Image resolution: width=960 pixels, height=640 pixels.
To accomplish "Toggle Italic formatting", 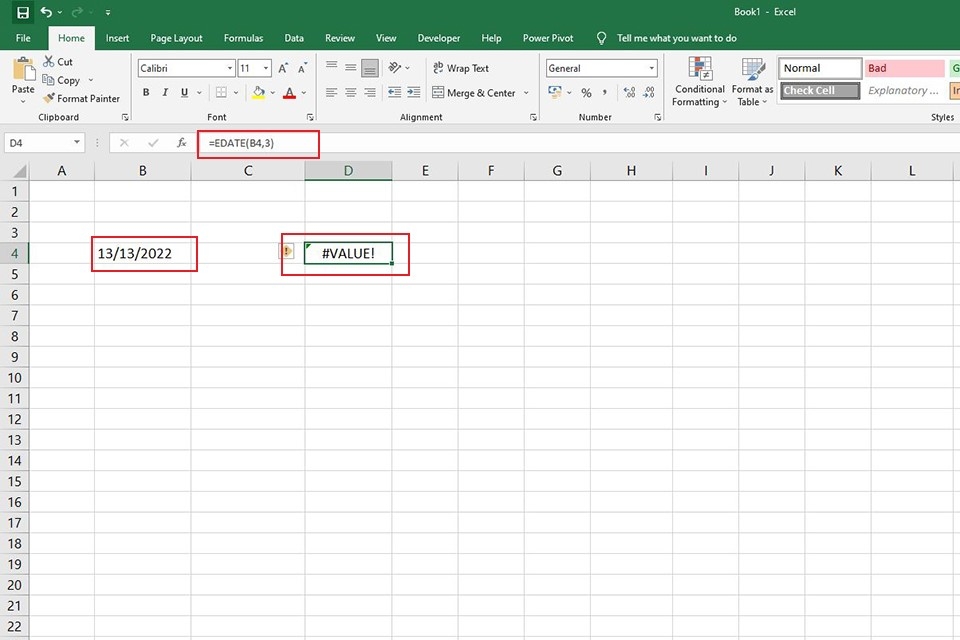I will [x=165, y=92].
